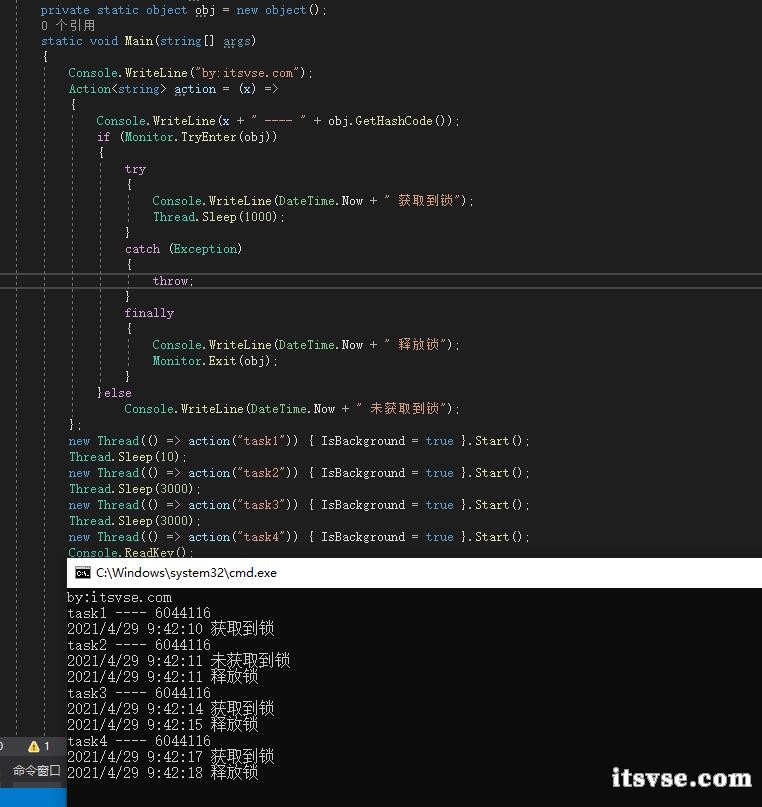Click the Thread.Sleep(1000) line
The image size is (762, 807).
(218, 217)
